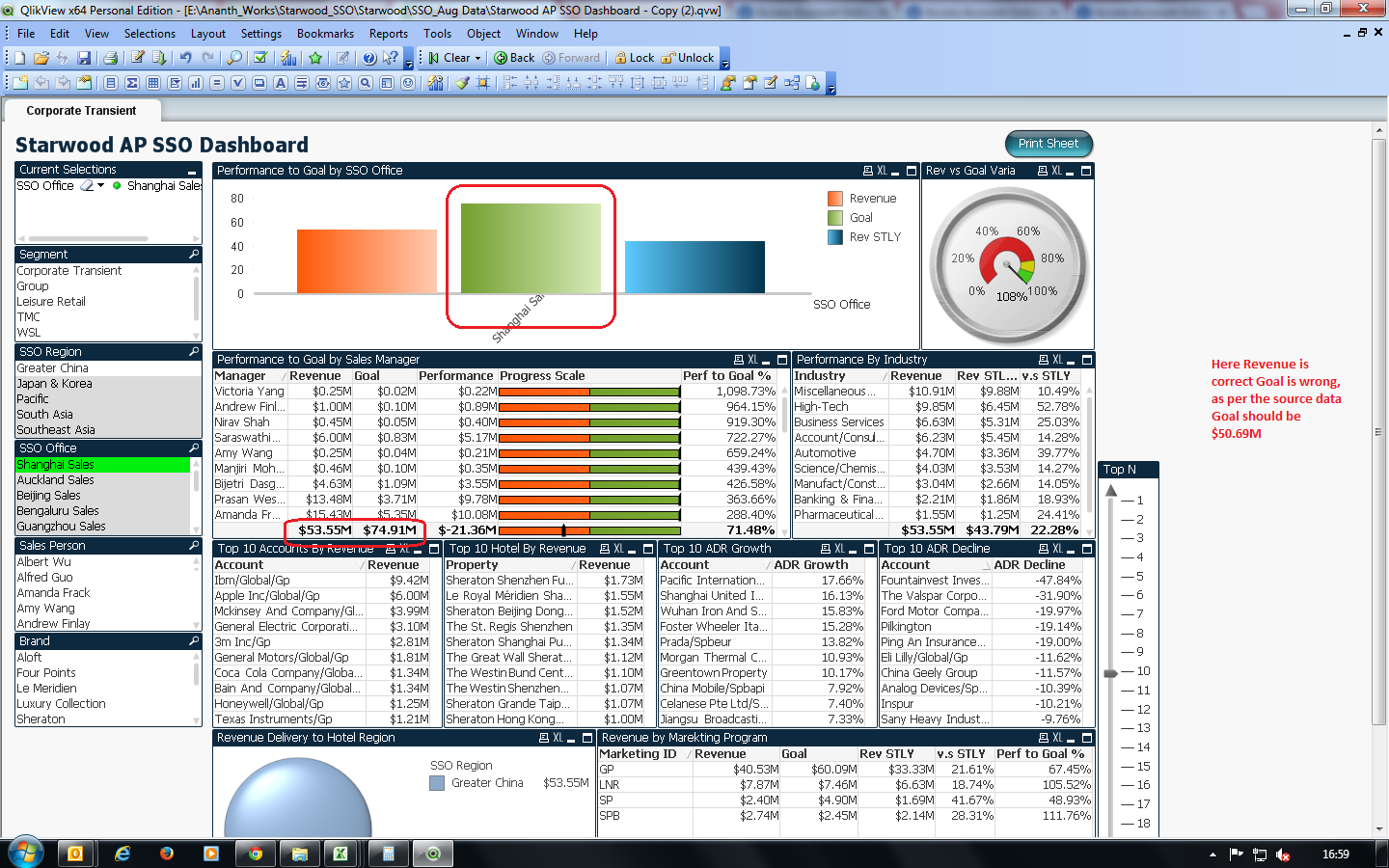Click the Save document toolbar icon

[x=84, y=58]
